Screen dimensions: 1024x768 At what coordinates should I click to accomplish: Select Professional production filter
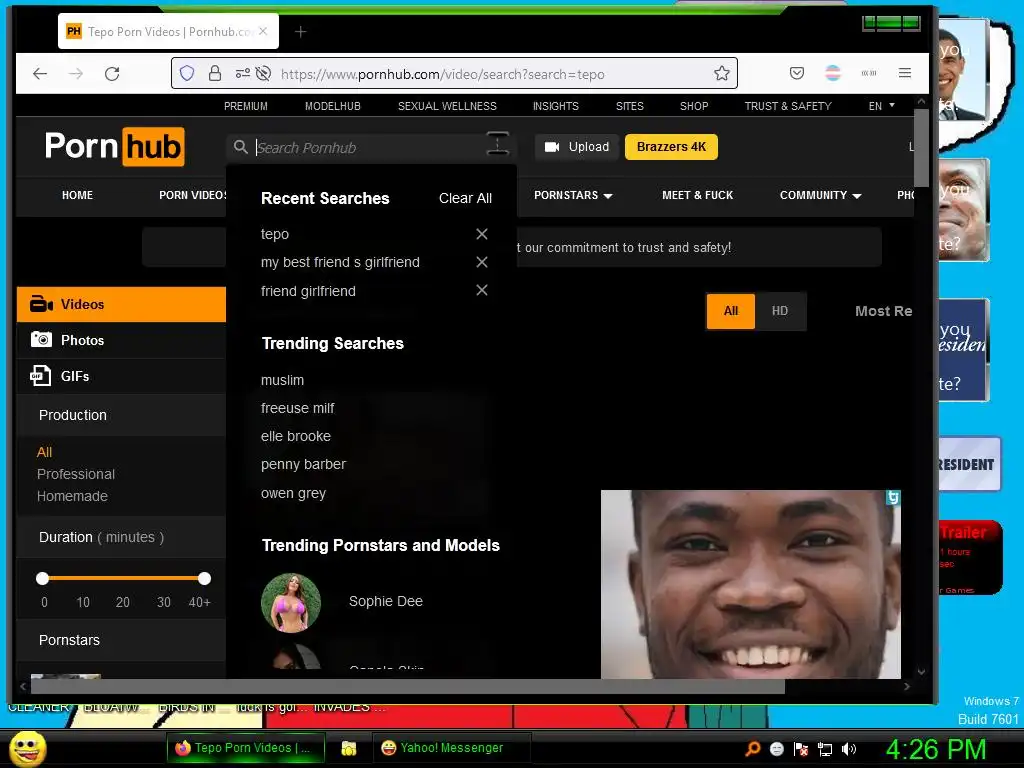tap(76, 474)
